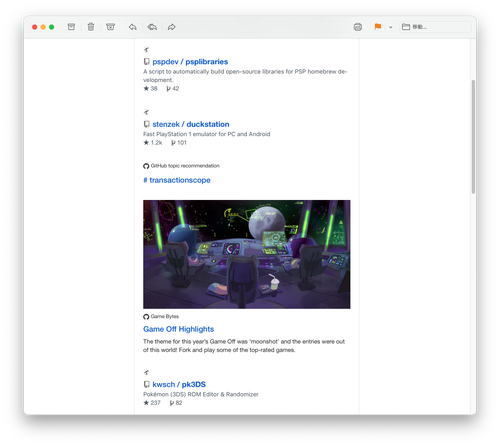500x446 pixels.
Task: Click the fork count 42 for psplibraries
Action: (173, 89)
